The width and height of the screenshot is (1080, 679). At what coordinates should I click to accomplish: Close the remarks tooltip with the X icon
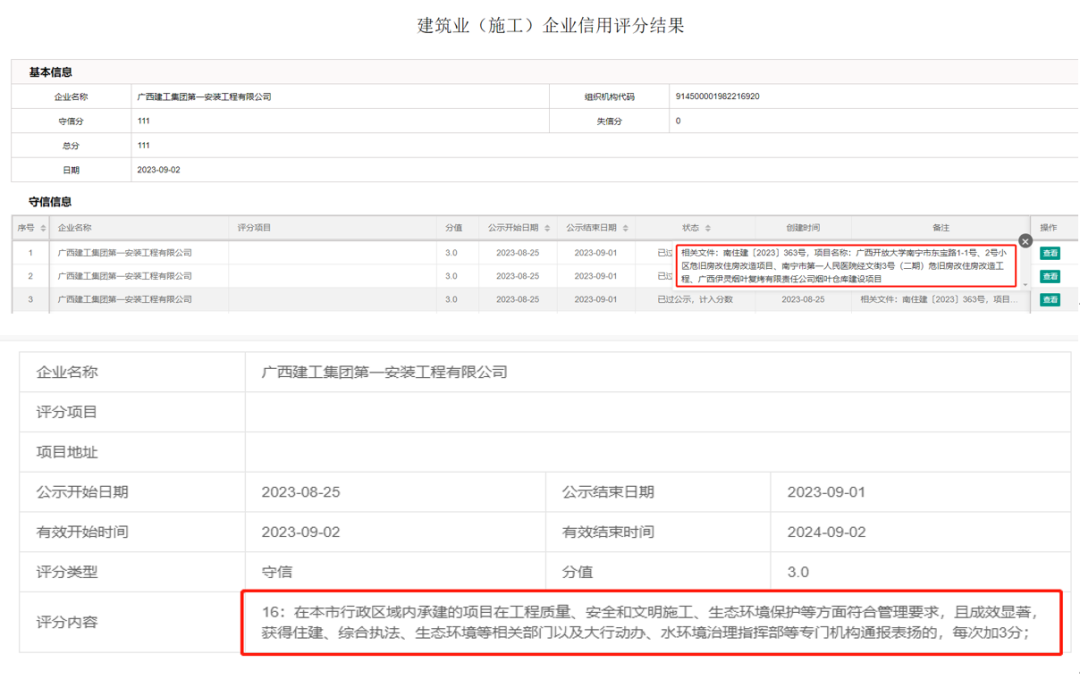click(x=1025, y=241)
